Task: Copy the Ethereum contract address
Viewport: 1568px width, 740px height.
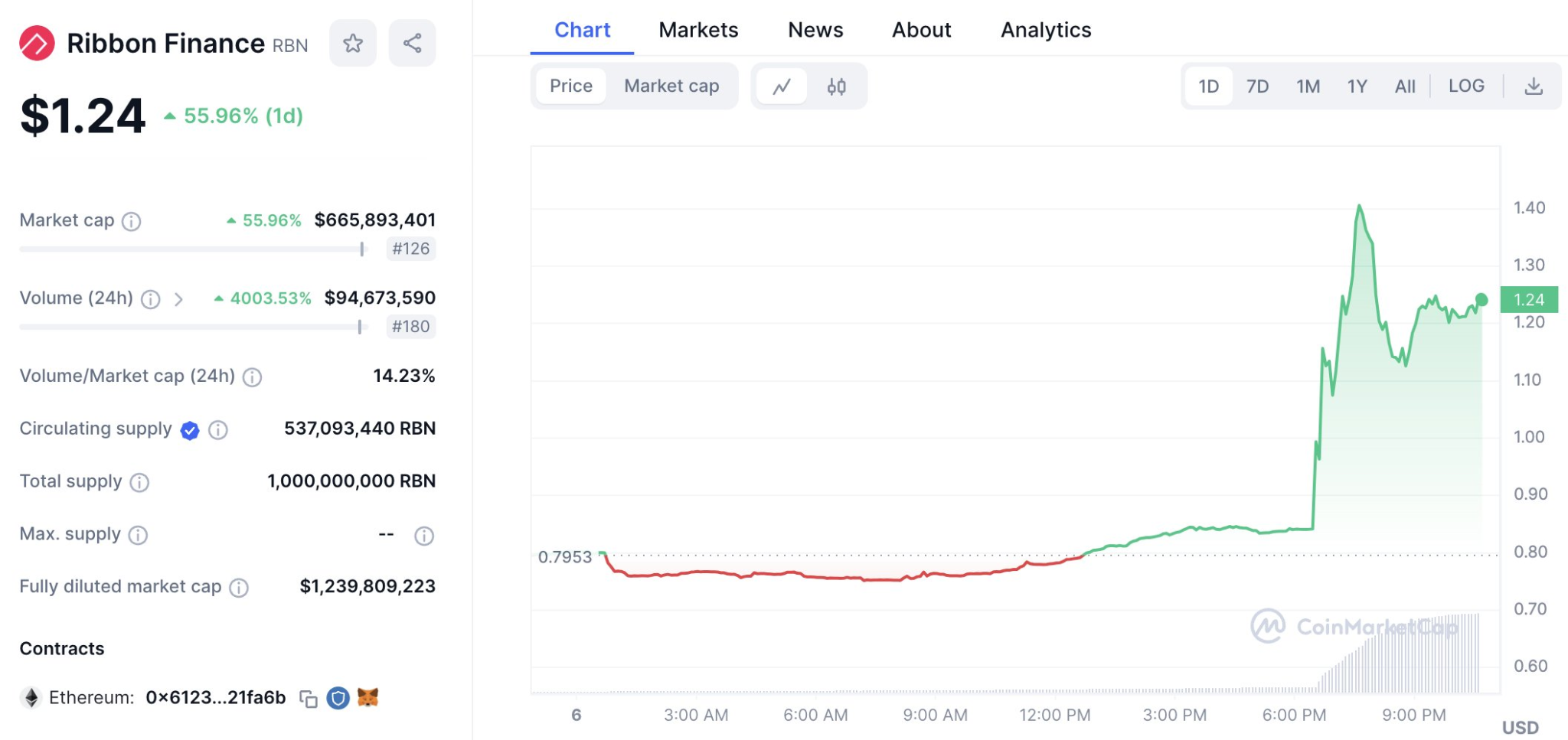Action: (309, 699)
